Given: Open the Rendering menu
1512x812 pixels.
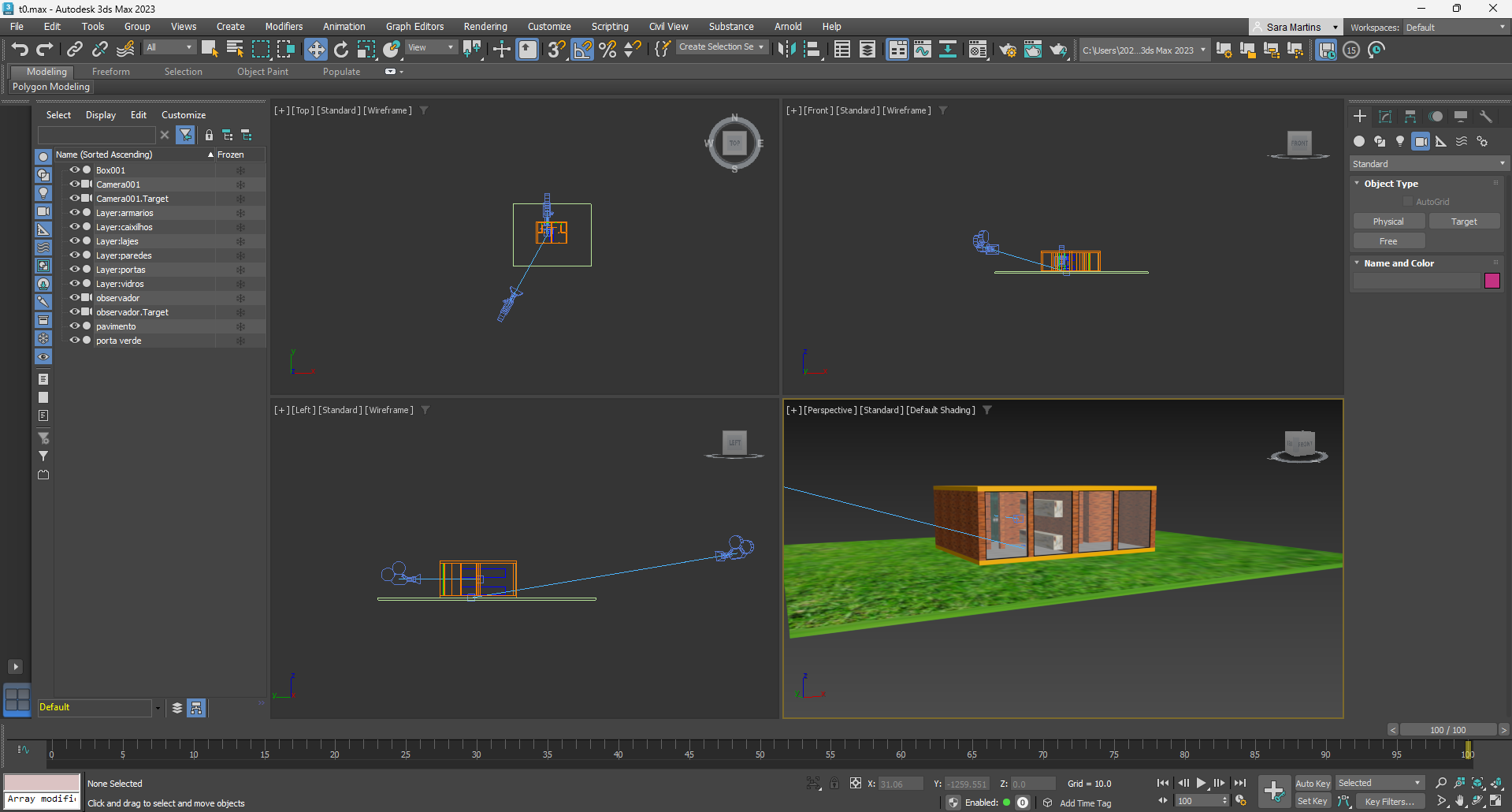Looking at the screenshot, I should click(485, 27).
